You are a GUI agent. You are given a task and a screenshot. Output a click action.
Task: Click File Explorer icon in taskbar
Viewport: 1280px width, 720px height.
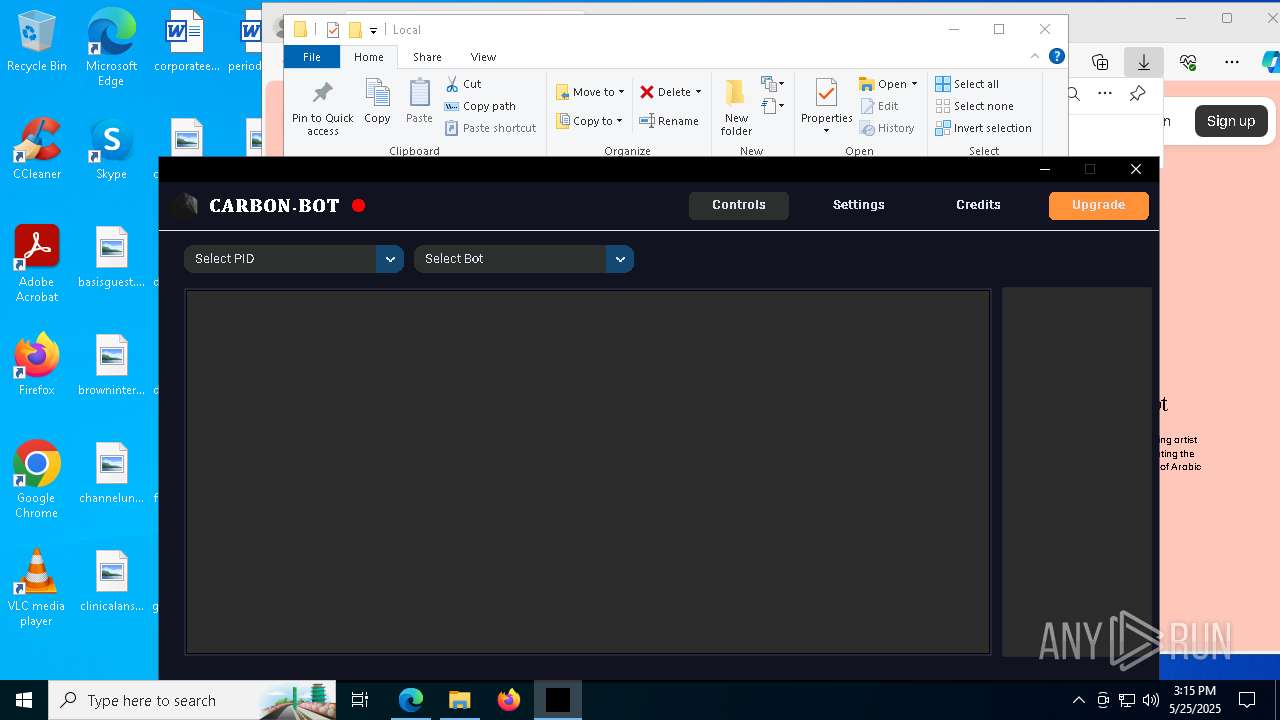pyautogui.click(x=460, y=700)
